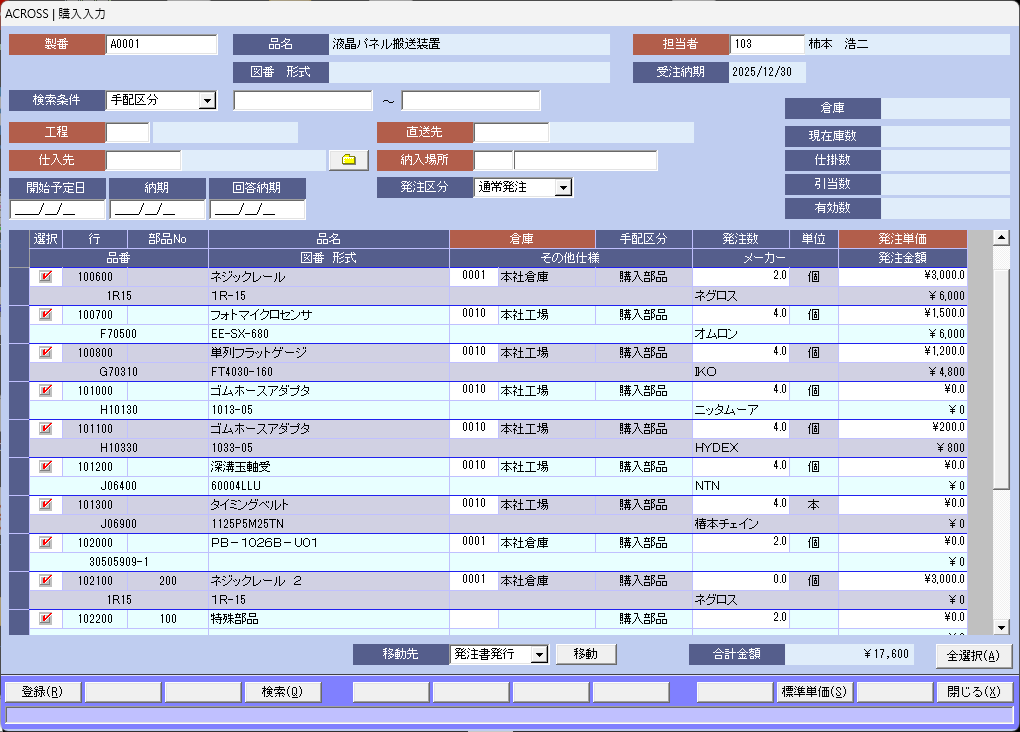Click the 検索(Q) button

coord(283,692)
